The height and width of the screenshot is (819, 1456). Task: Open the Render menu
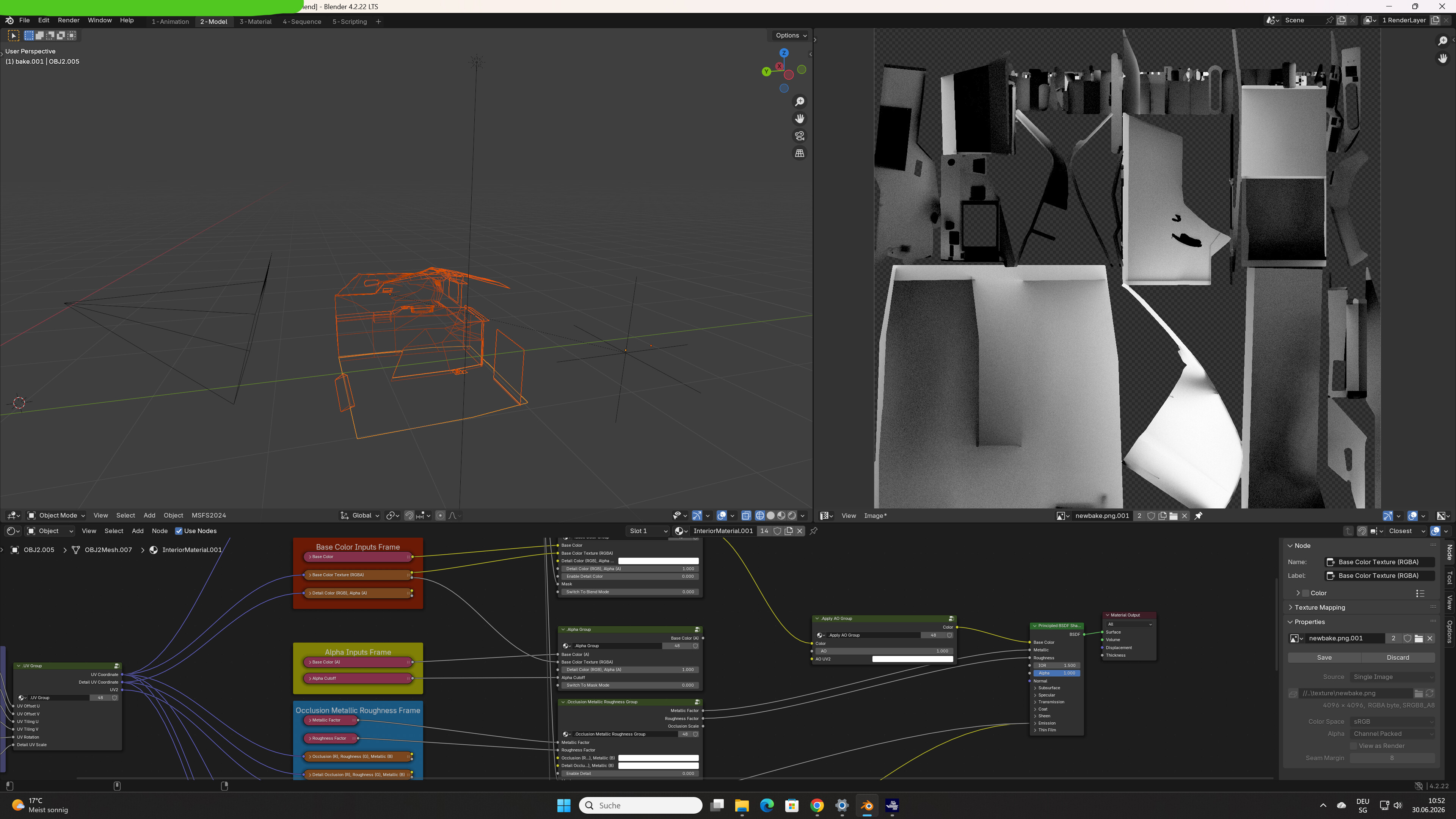(68, 20)
